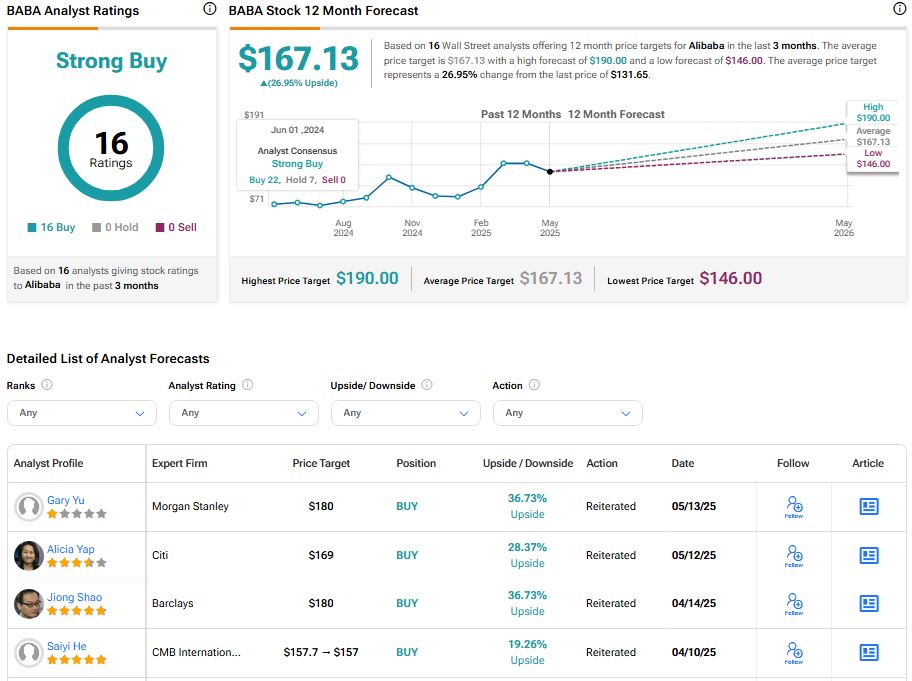
Task: Click the Upside / Downside column header
Action: tap(528, 463)
